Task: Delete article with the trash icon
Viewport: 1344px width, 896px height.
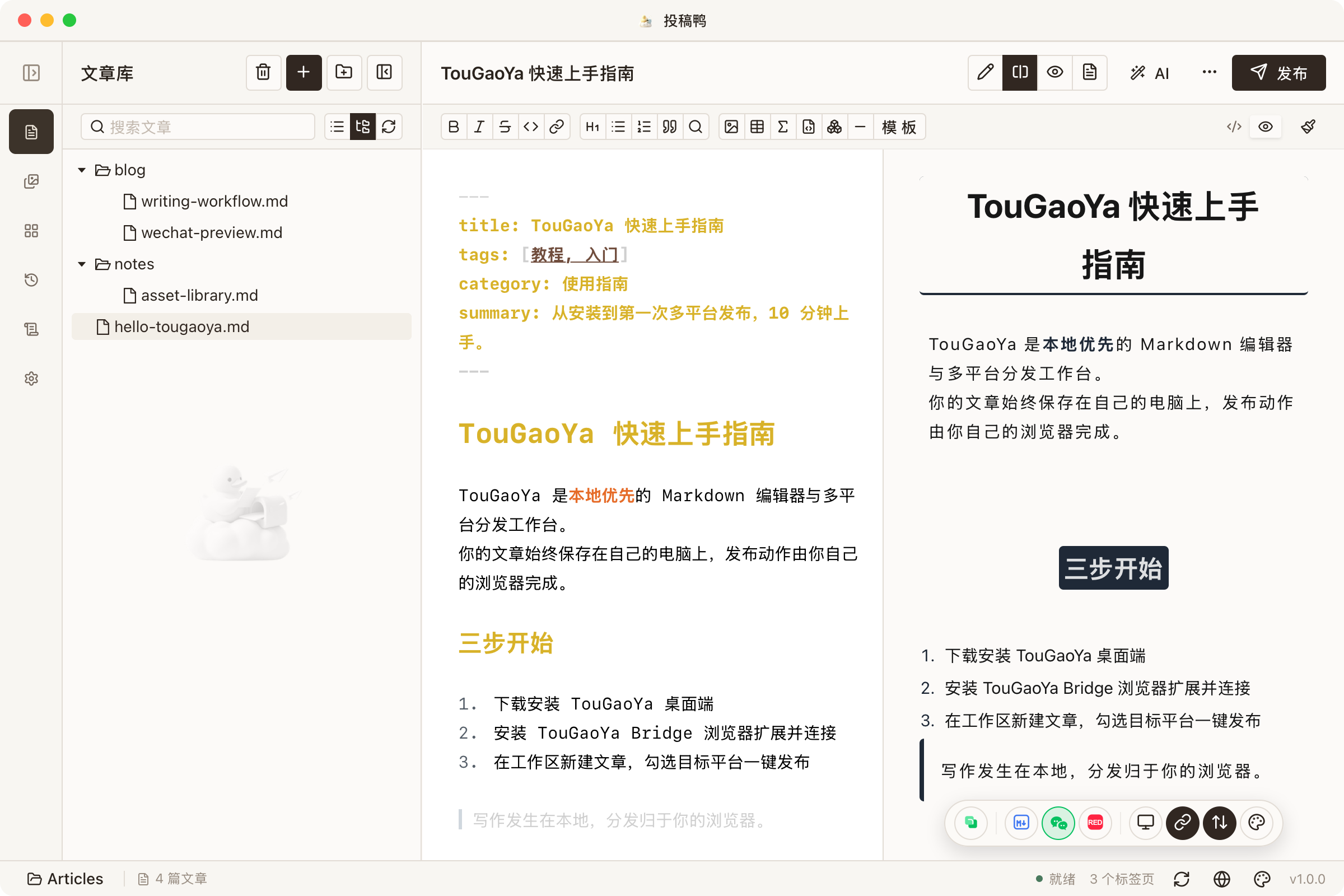Action: click(263, 73)
